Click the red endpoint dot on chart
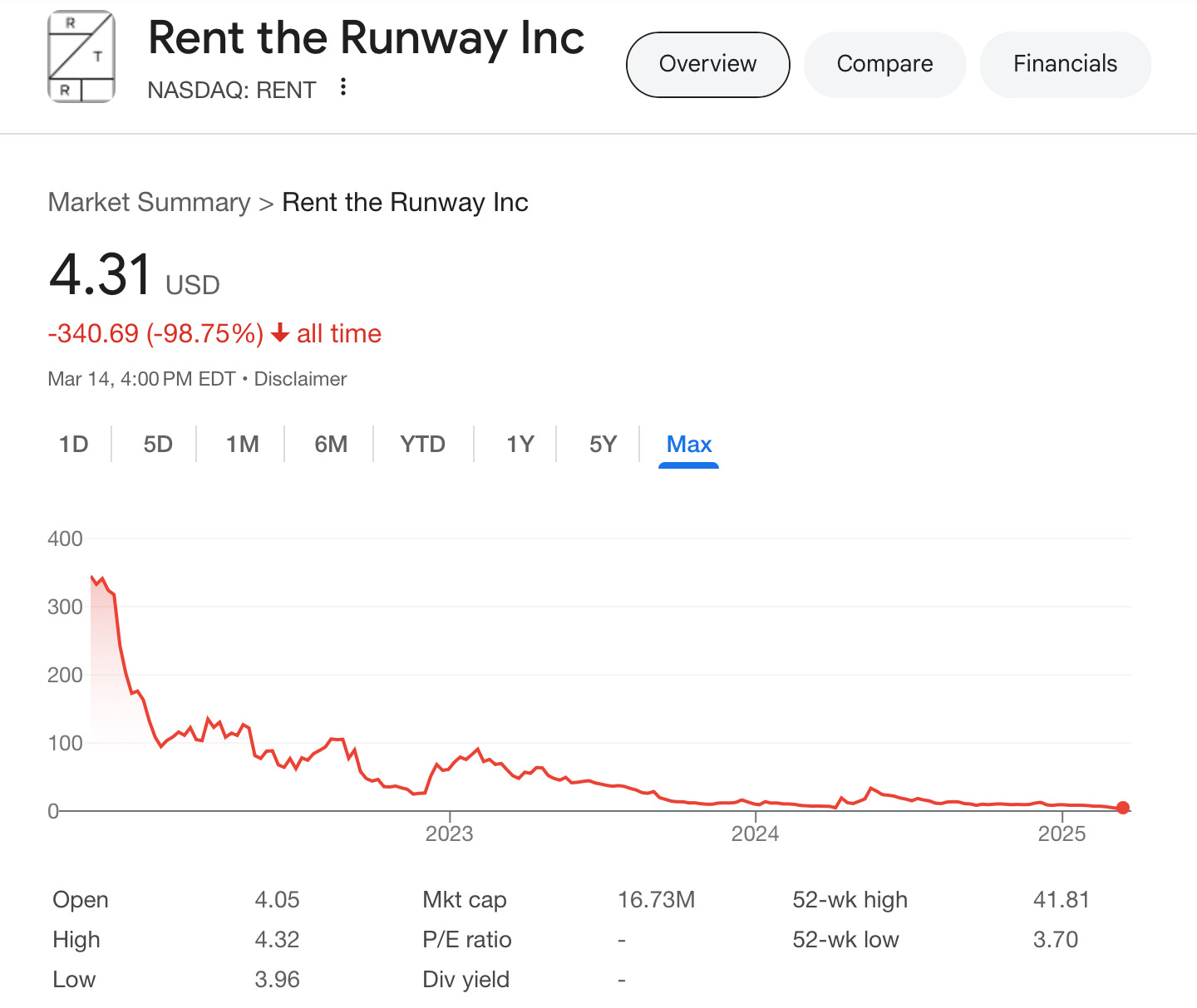 (1123, 808)
